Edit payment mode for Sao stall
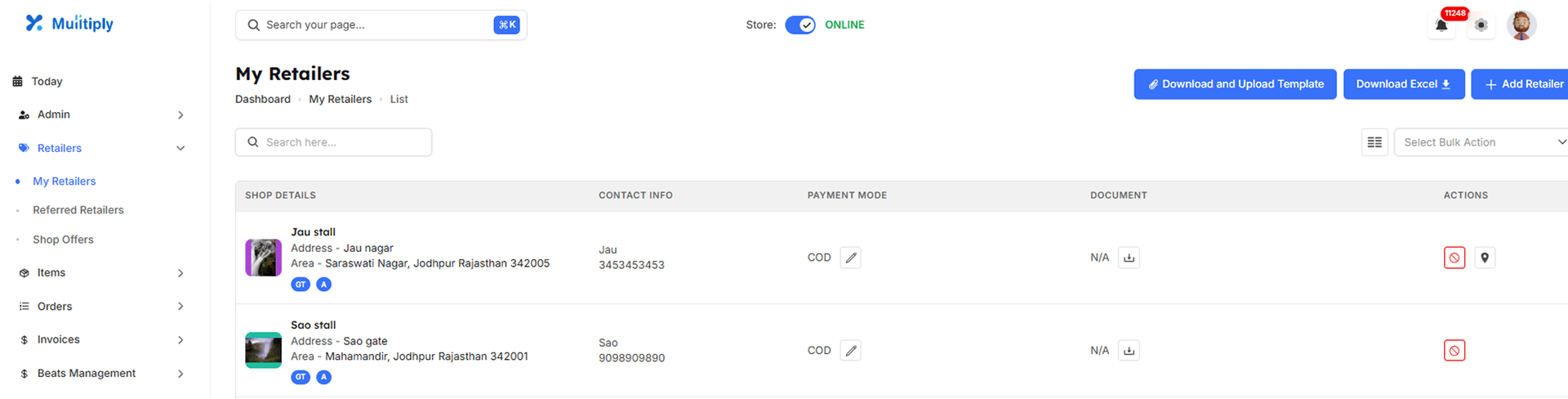The image size is (1568, 399). (x=850, y=351)
